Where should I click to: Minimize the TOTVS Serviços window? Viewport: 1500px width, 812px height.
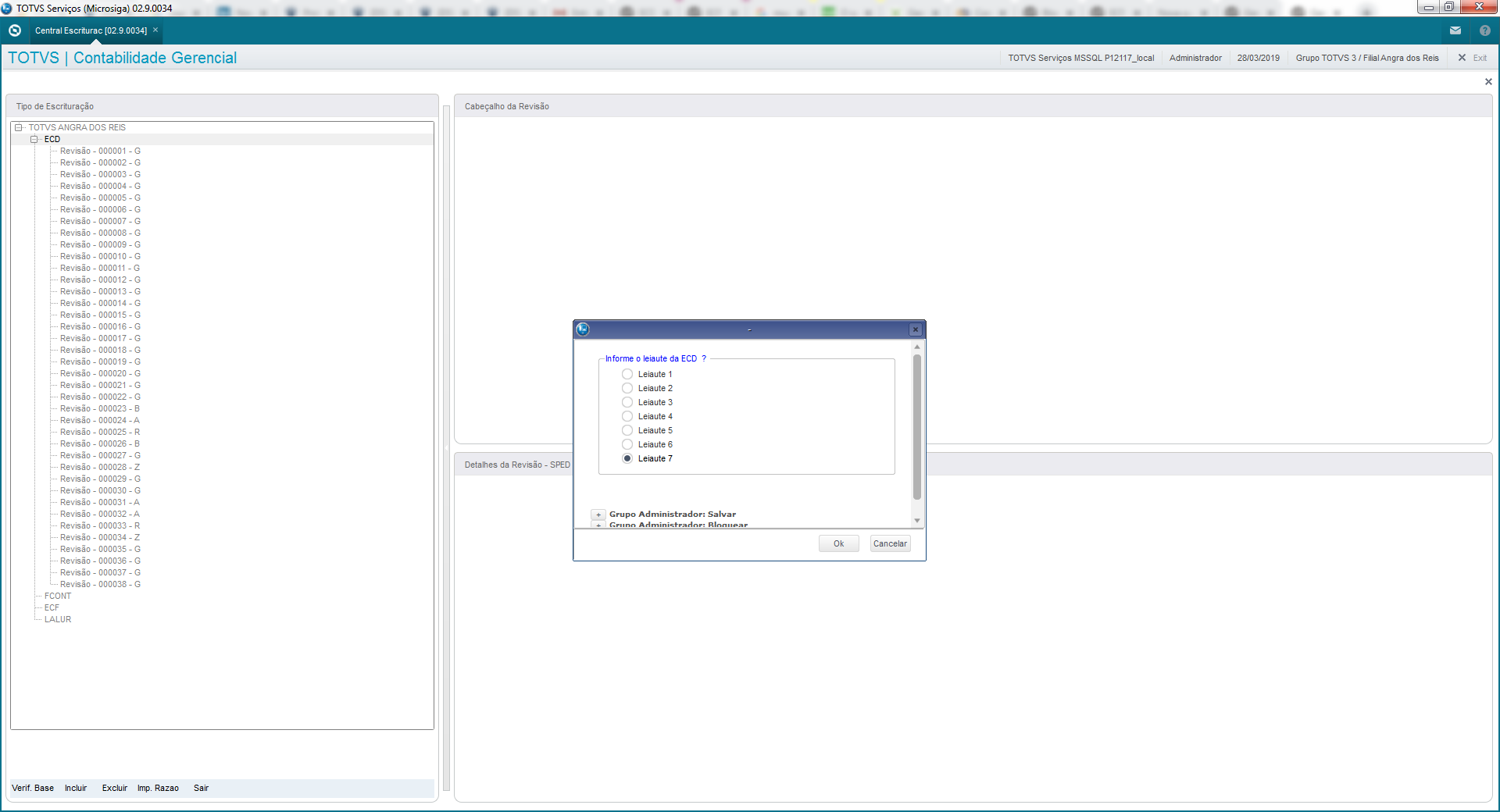point(1429,7)
